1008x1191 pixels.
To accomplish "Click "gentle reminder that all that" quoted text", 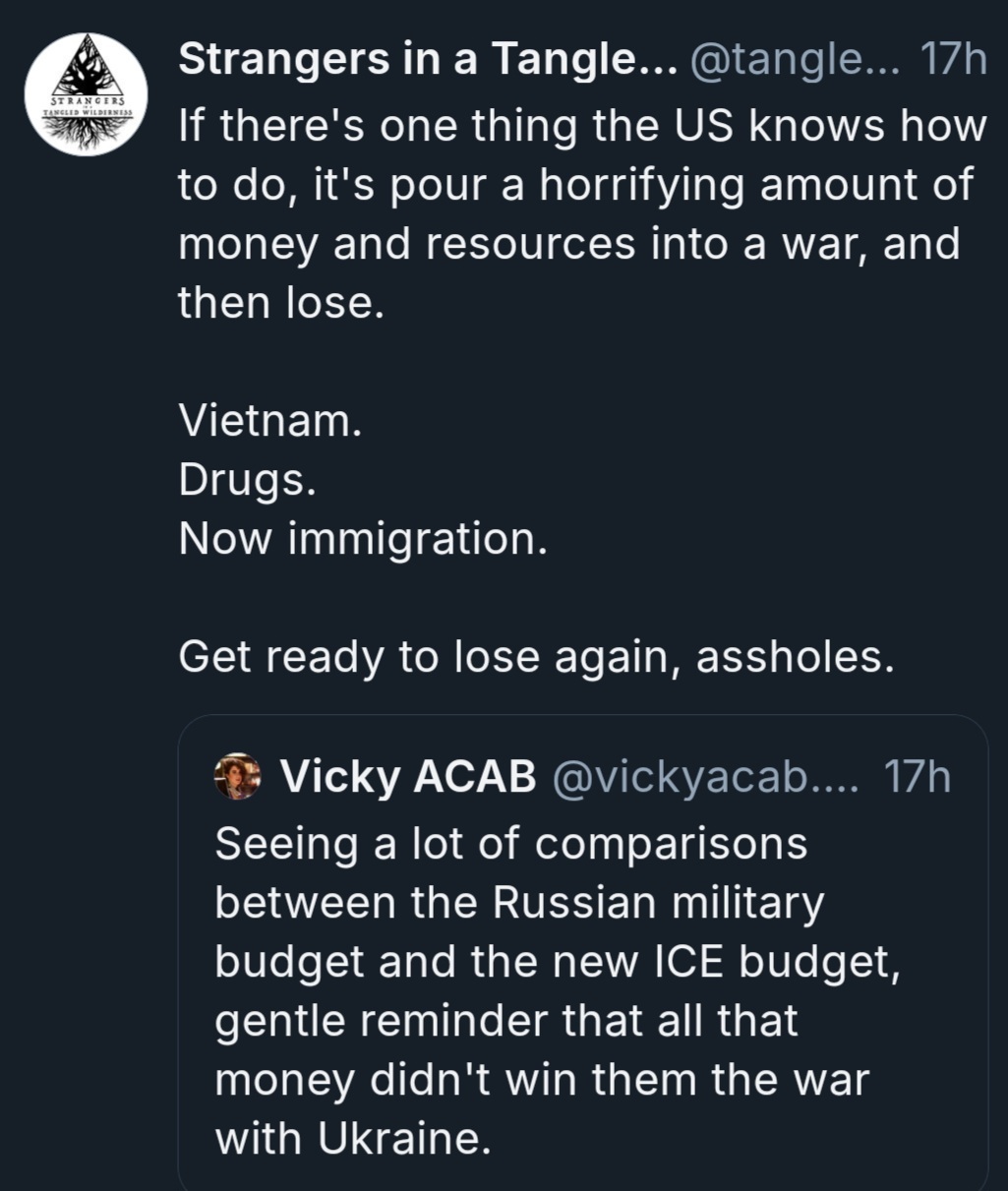I will [x=506, y=1021].
